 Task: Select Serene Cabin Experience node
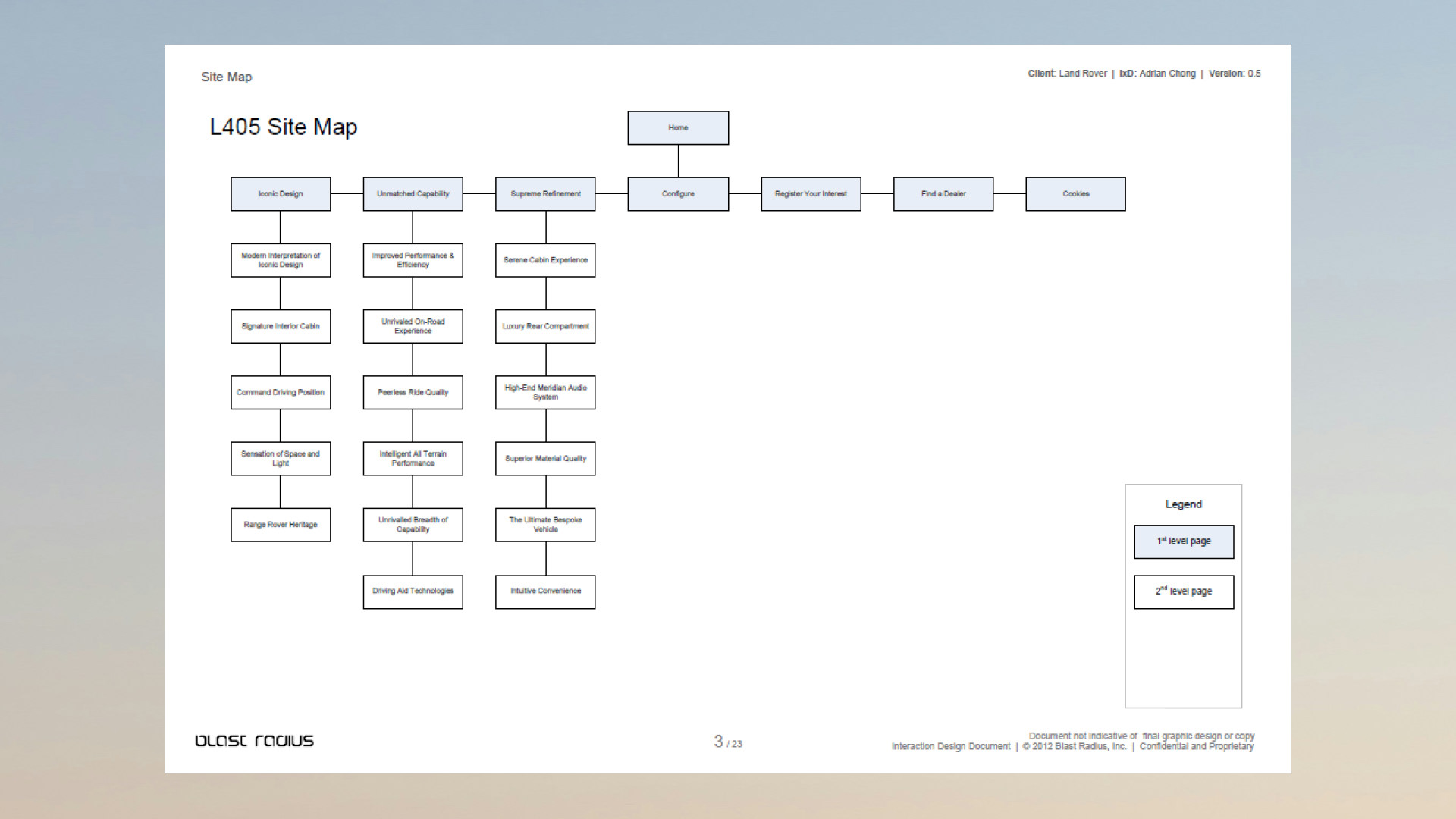545,260
